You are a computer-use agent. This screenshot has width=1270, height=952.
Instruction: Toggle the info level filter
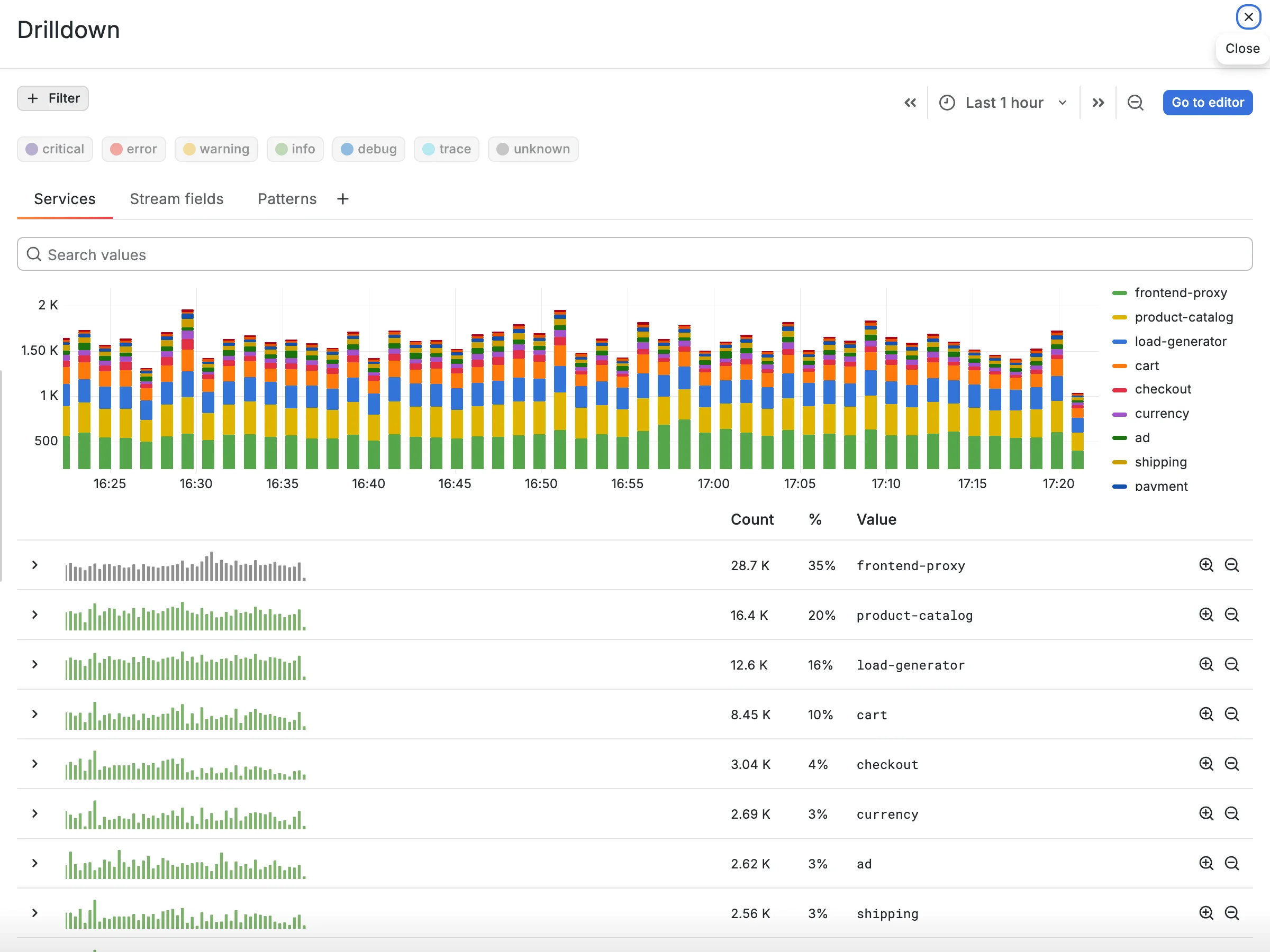[295, 149]
